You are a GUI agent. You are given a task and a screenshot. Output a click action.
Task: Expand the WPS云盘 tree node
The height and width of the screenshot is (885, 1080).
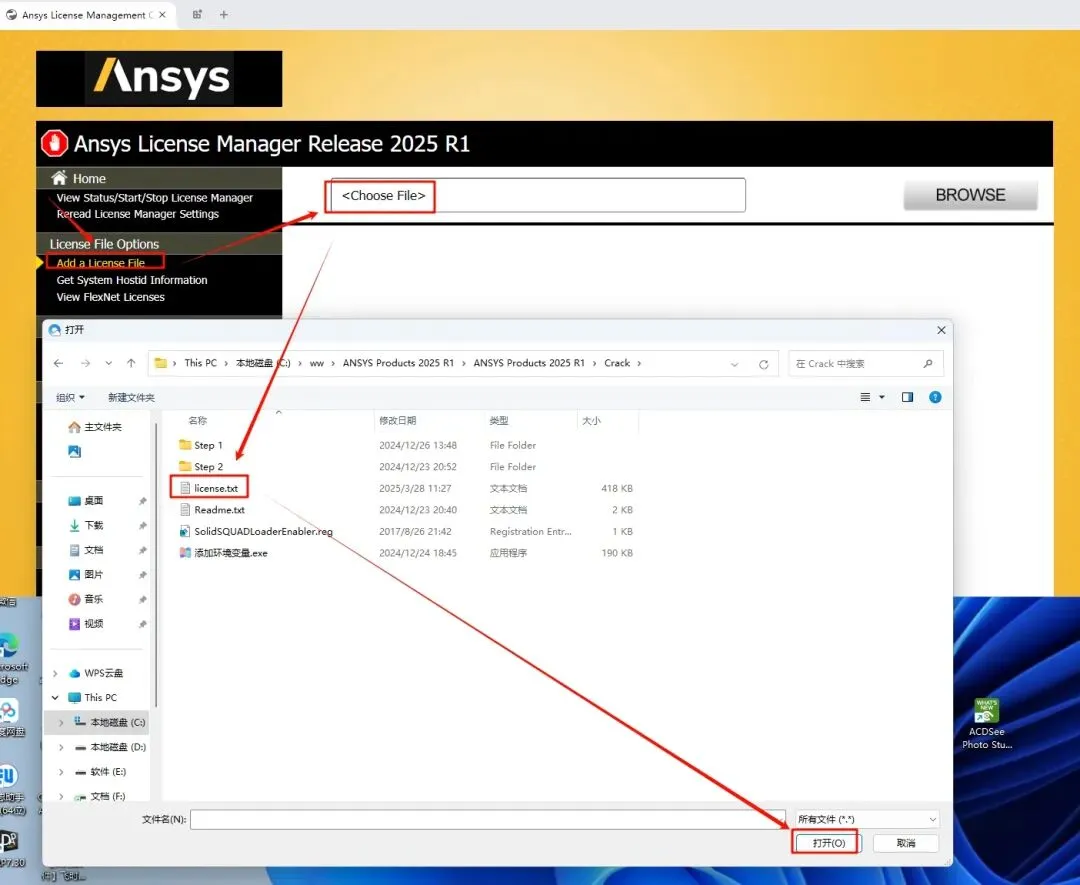(55, 673)
